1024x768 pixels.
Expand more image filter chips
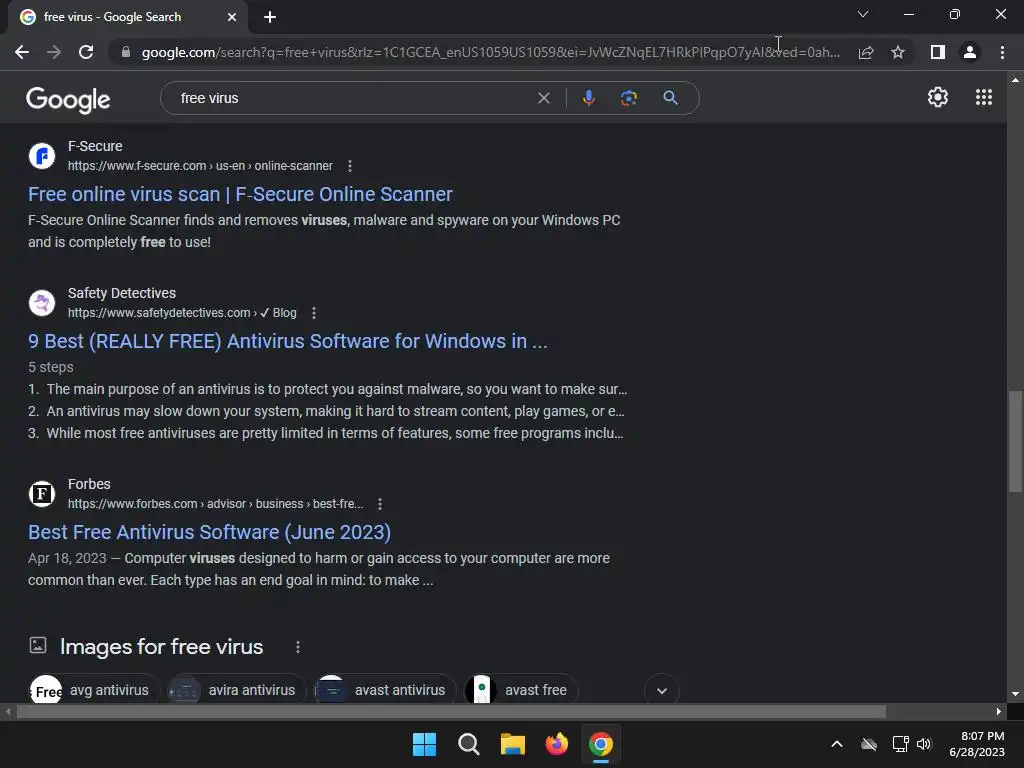(x=662, y=690)
